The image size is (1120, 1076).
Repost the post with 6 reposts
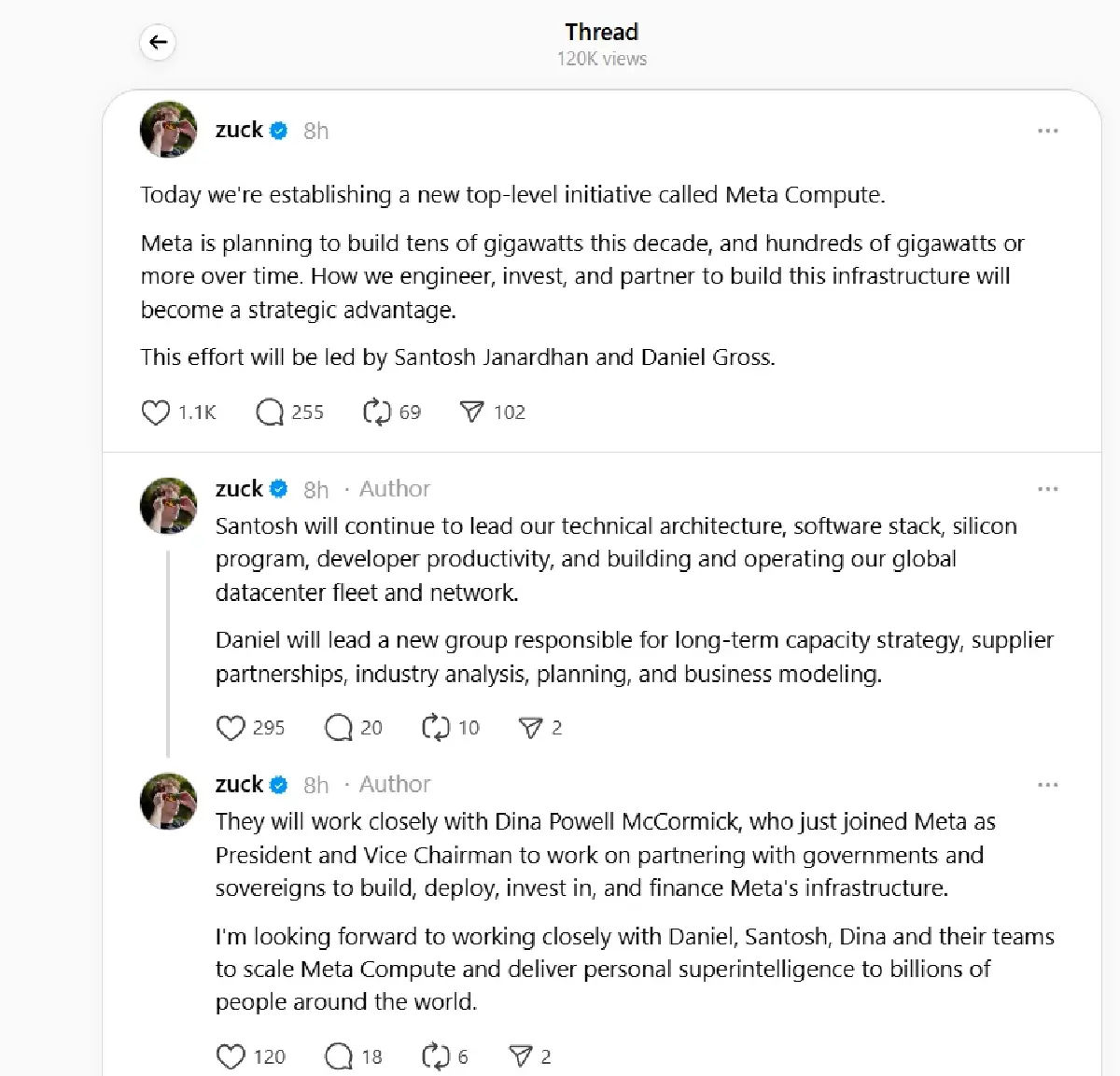(436, 1056)
